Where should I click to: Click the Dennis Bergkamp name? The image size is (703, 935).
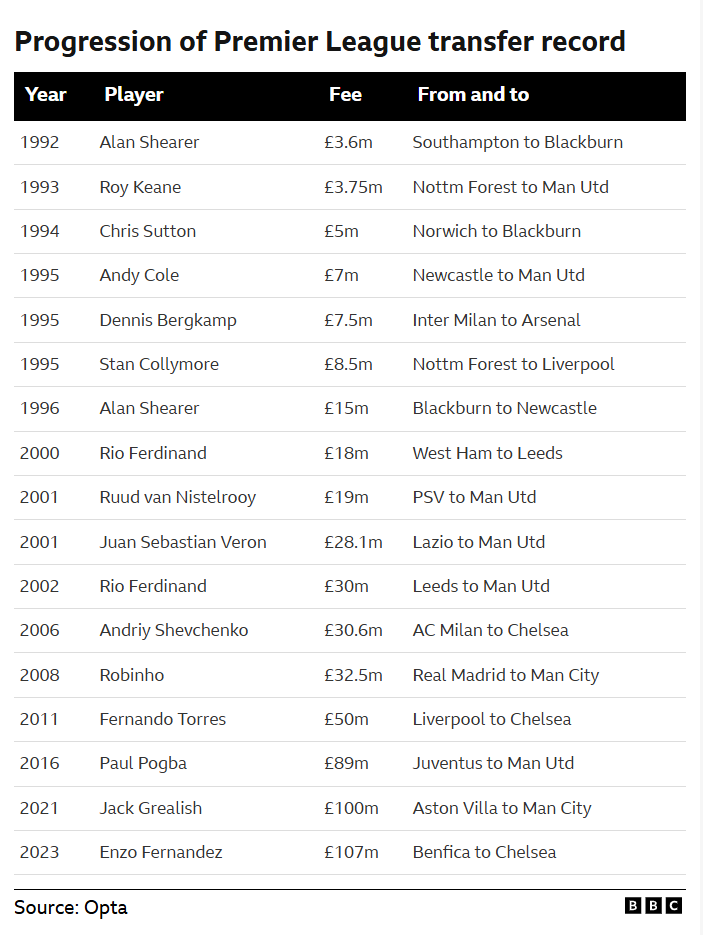tap(168, 320)
